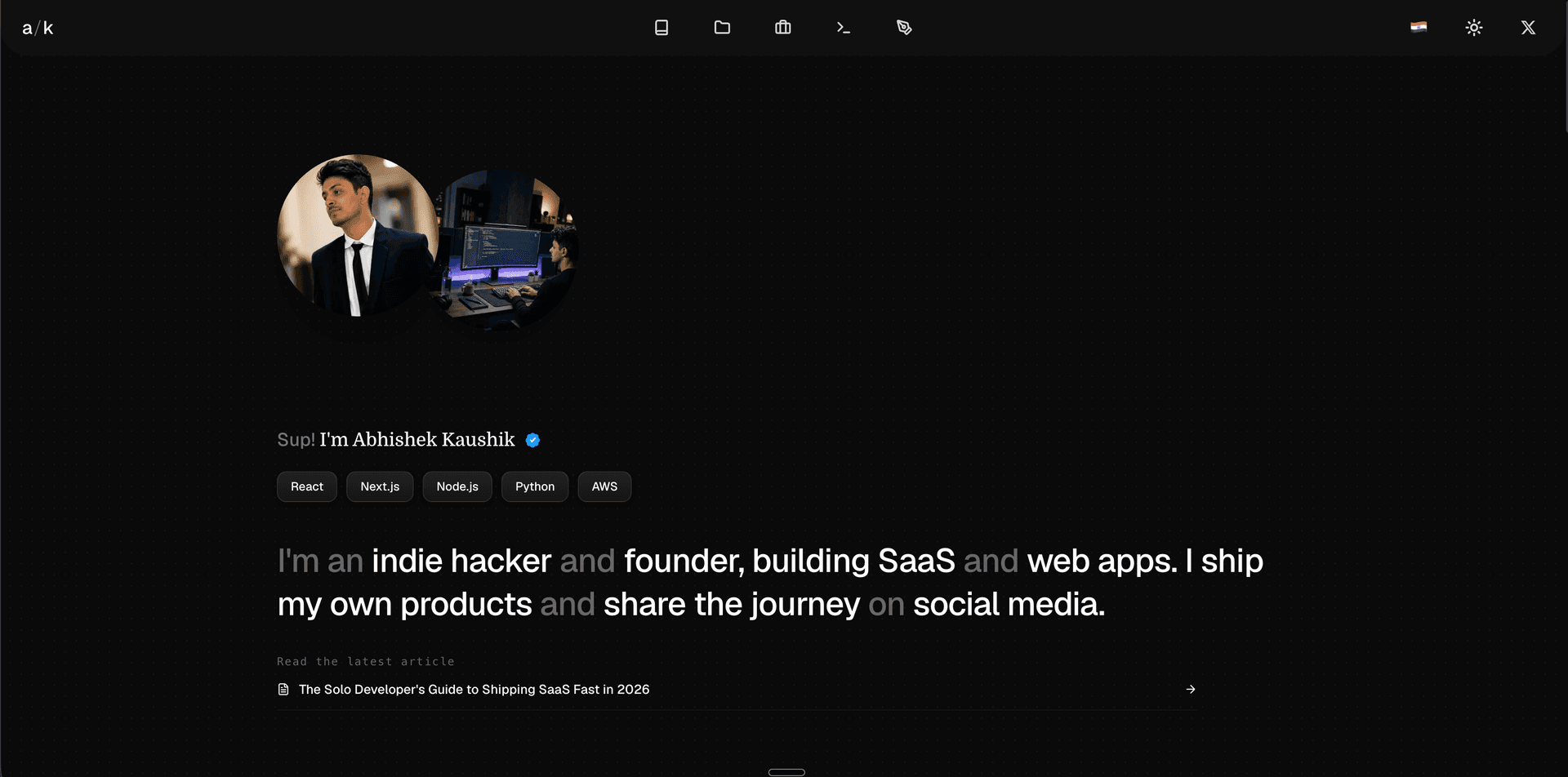Open the X social profile icon
1568x777 pixels.
(1528, 28)
